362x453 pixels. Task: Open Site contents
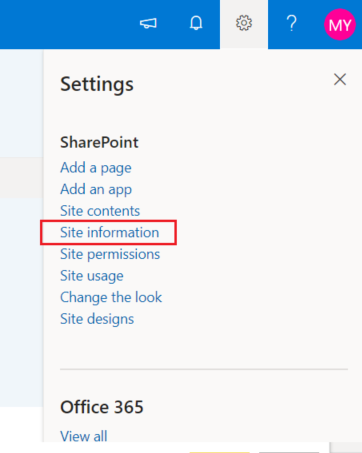pyautogui.click(x=100, y=211)
